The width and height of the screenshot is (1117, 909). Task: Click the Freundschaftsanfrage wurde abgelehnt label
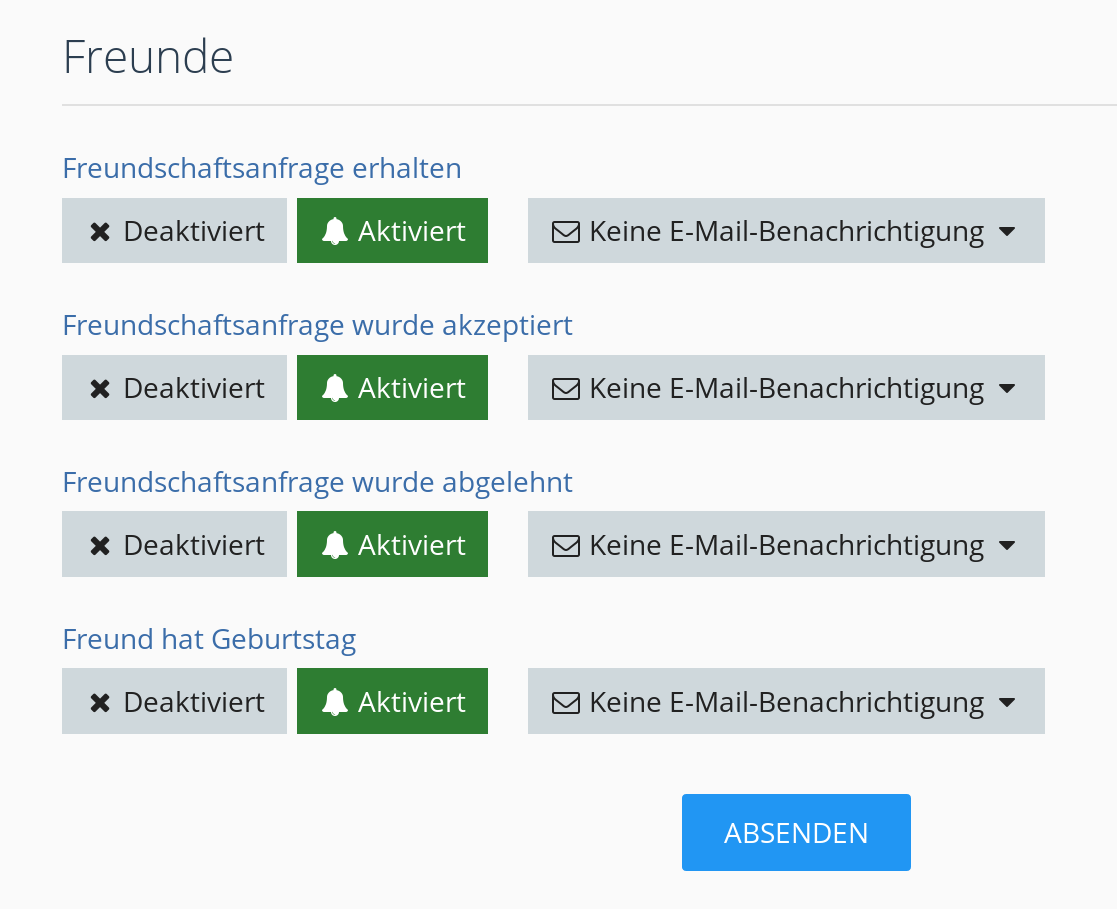317,482
